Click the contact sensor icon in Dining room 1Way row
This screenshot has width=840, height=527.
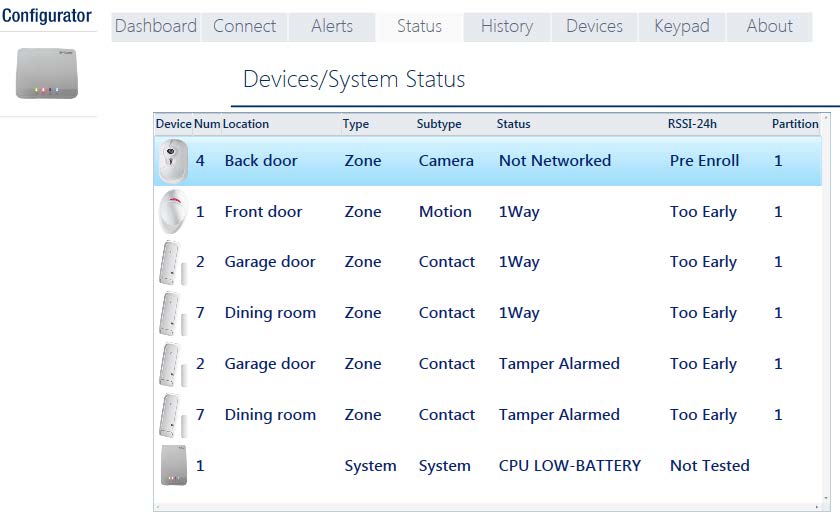click(x=172, y=313)
